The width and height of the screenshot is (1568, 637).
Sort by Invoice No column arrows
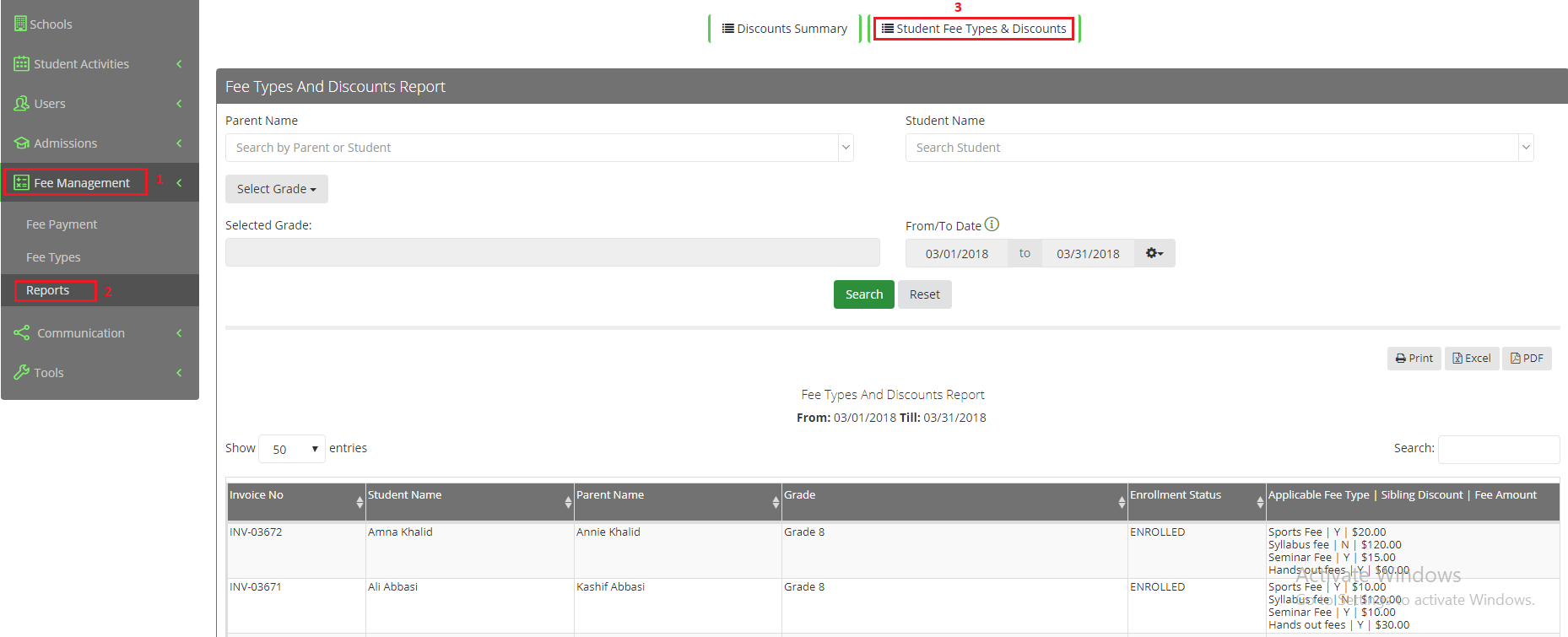[x=360, y=502]
